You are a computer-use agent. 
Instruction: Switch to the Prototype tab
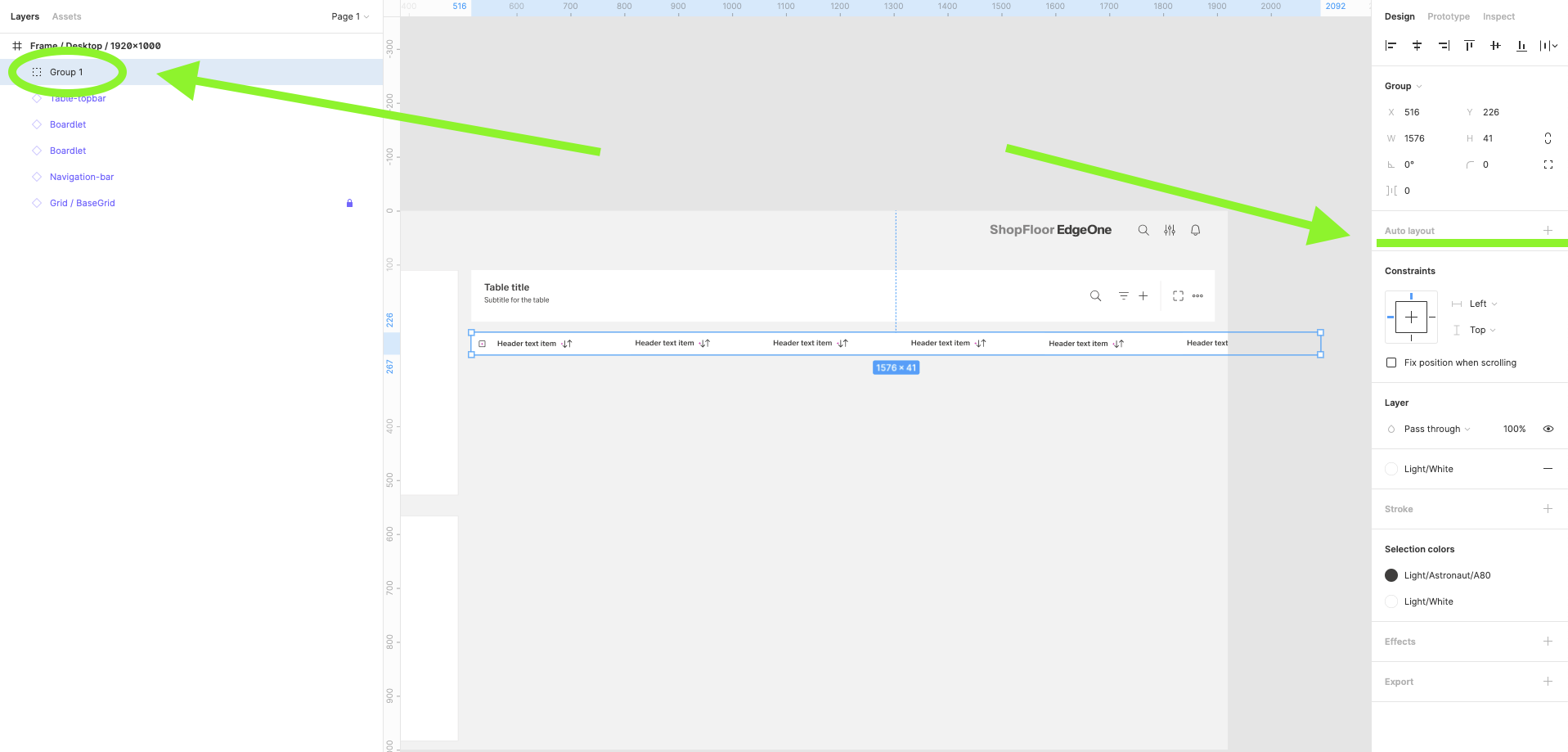coord(1448,16)
